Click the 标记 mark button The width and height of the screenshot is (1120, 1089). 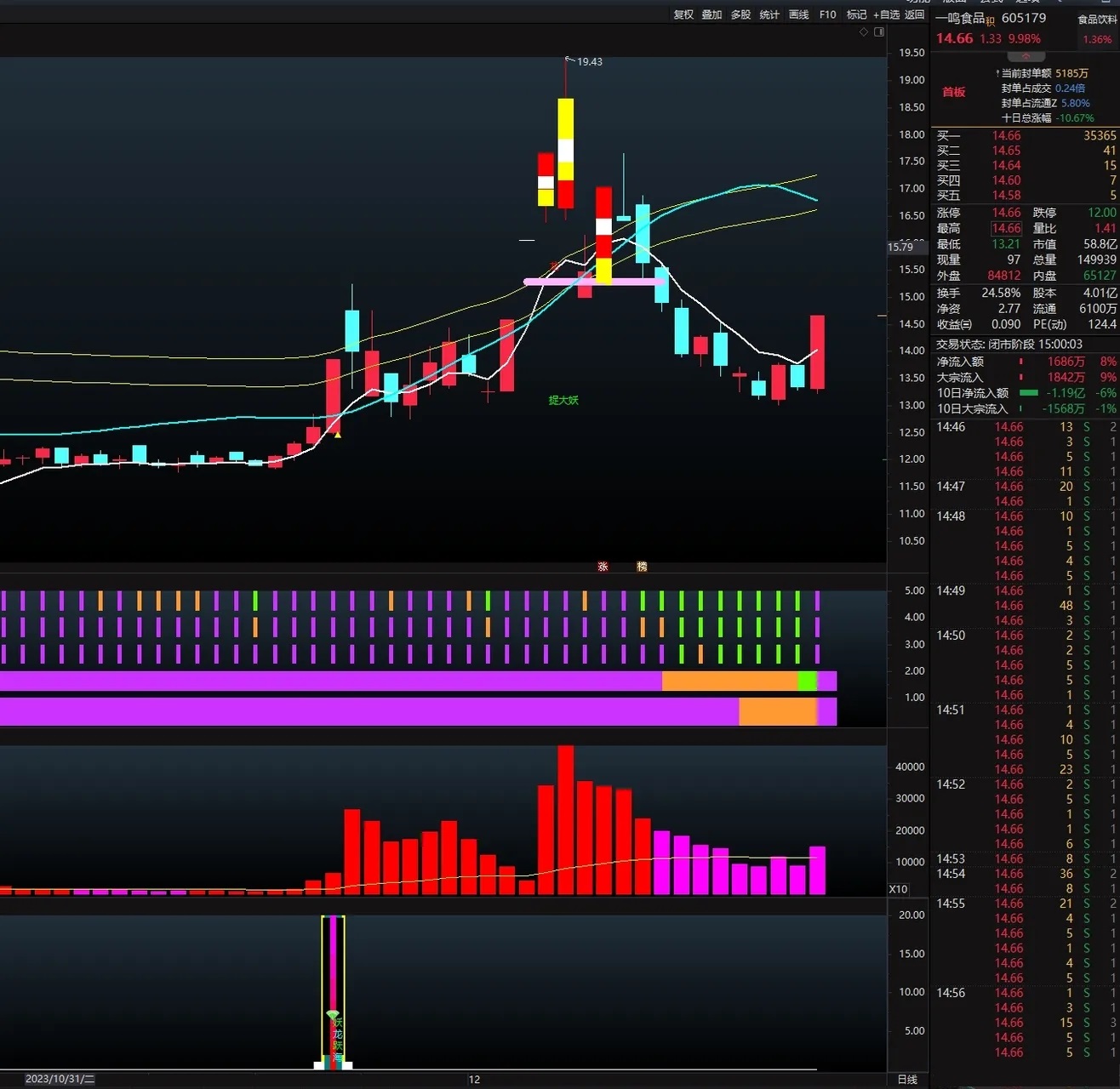click(x=856, y=14)
